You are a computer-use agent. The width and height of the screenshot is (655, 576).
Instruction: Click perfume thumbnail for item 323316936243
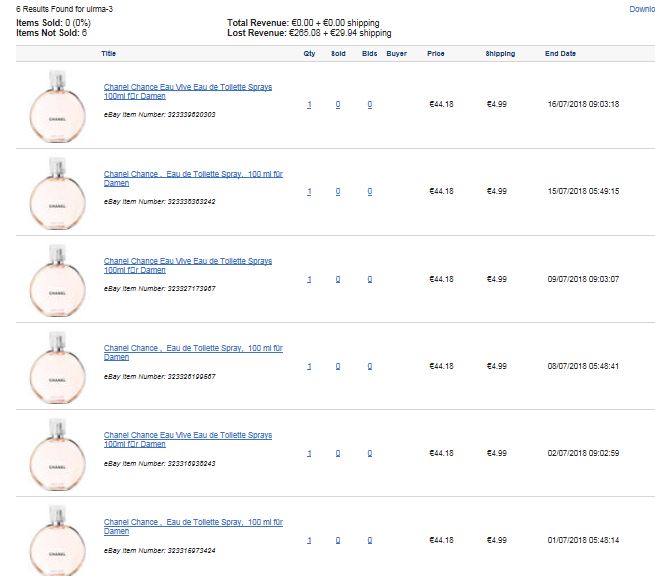pyautogui.click(x=58, y=454)
